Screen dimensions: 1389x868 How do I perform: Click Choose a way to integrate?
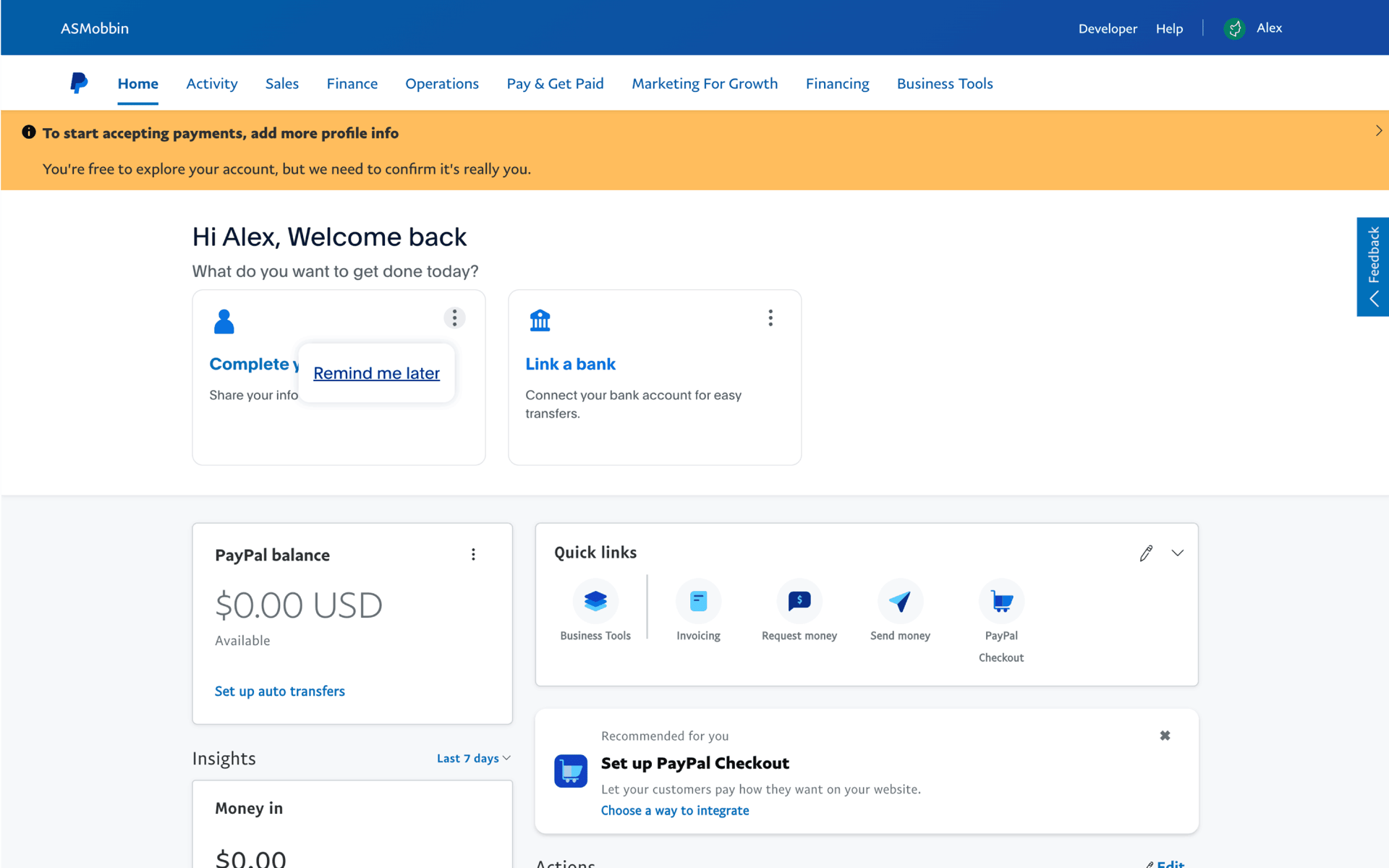pos(675,810)
